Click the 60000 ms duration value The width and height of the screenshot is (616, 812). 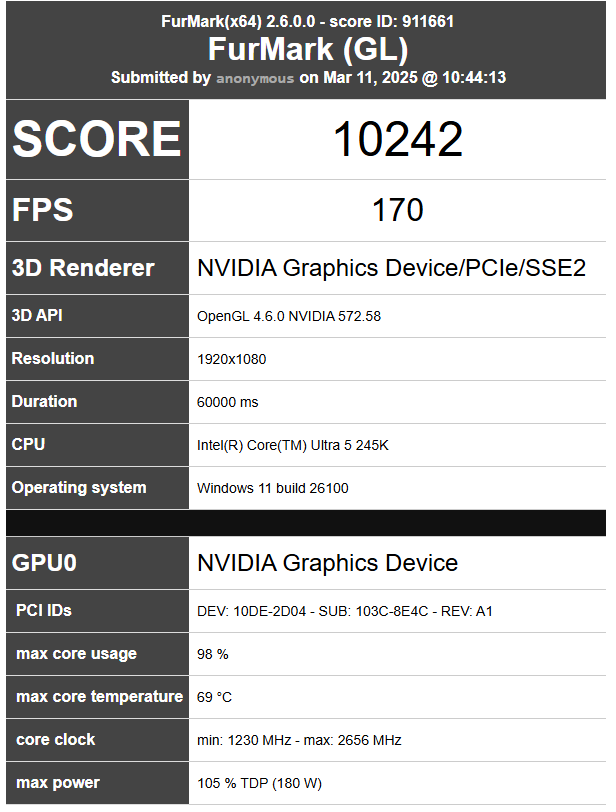pyautogui.click(x=228, y=402)
